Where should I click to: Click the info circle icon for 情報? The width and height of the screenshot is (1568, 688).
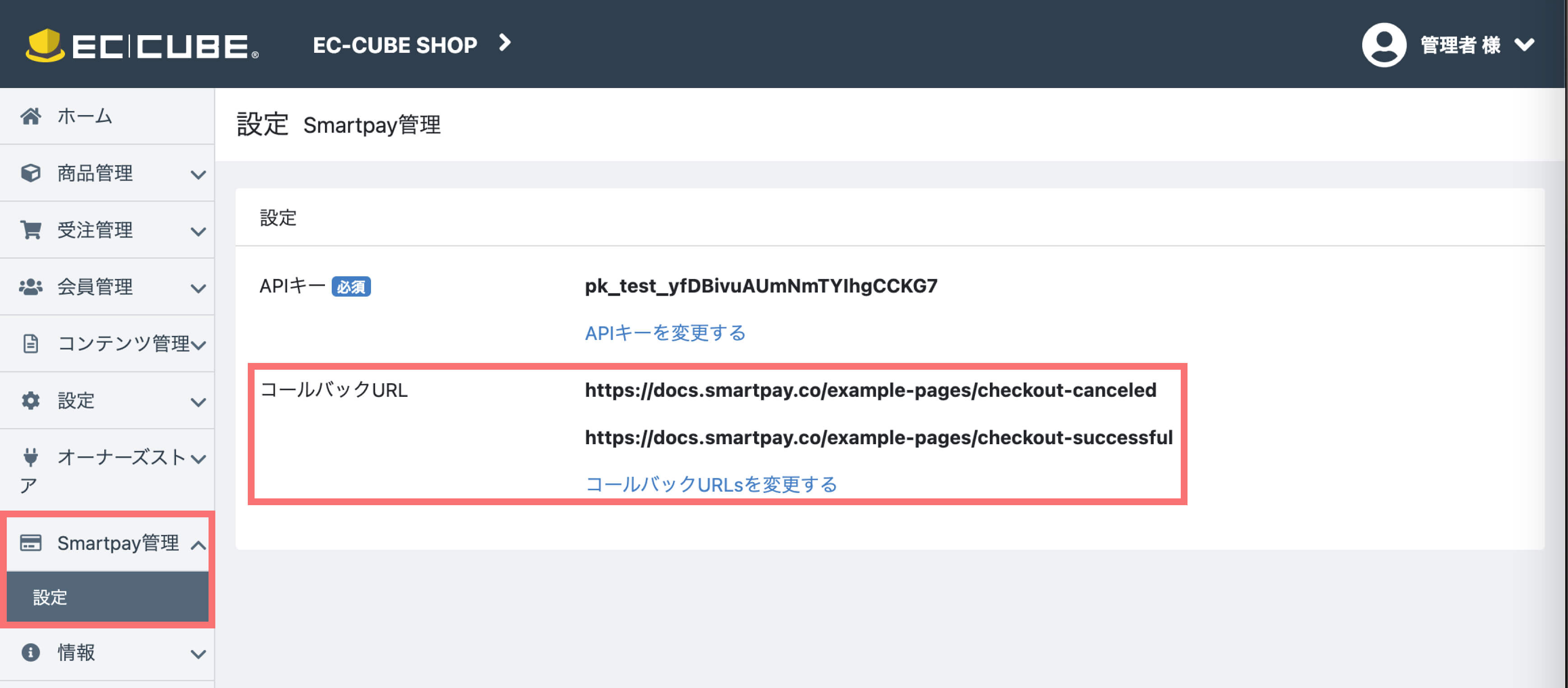pos(30,653)
